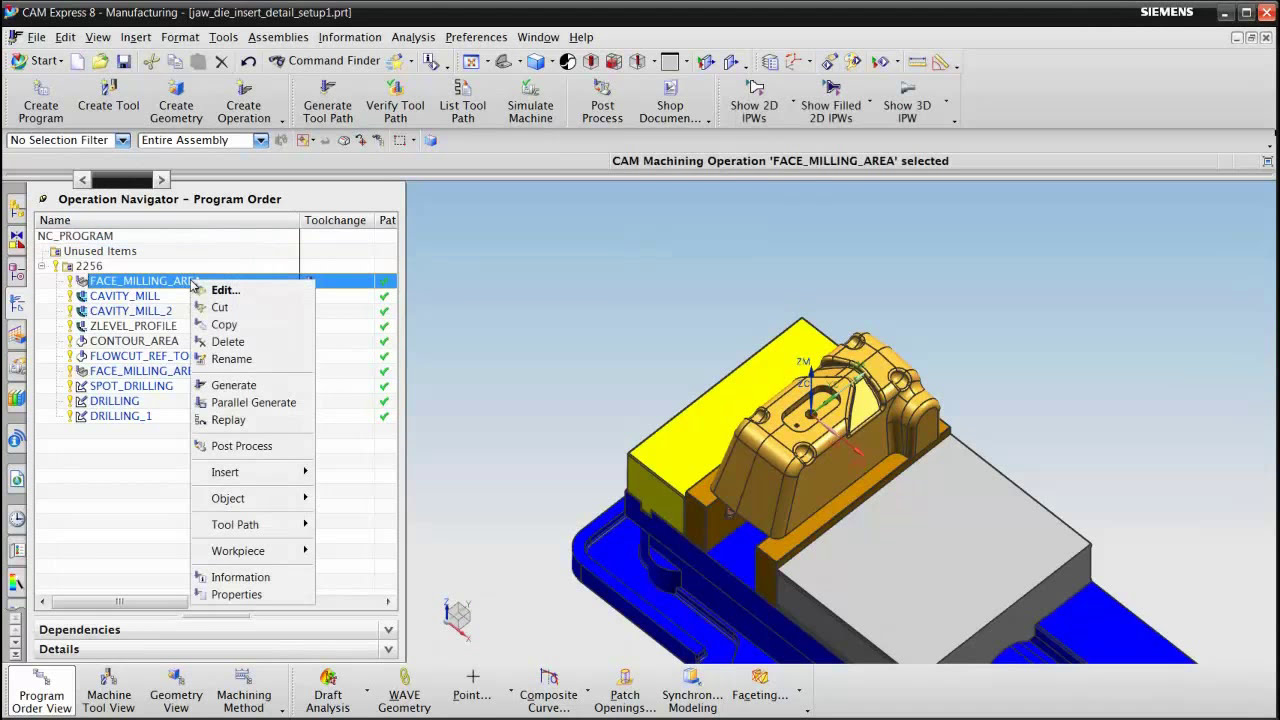Select Parallel Generate in context menu
Viewport: 1280px width, 720px height.
(253, 403)
